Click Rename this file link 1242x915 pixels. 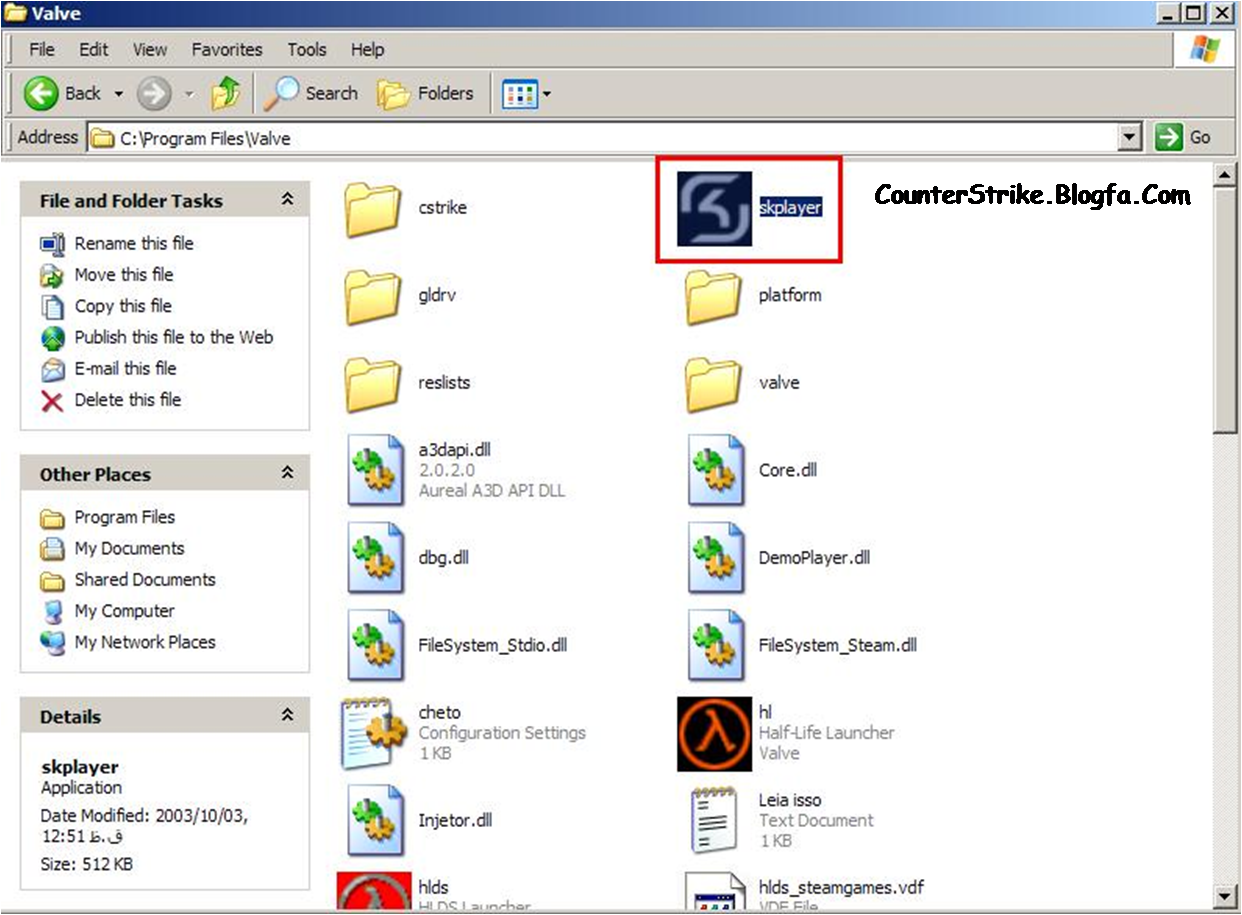(134, 243)
